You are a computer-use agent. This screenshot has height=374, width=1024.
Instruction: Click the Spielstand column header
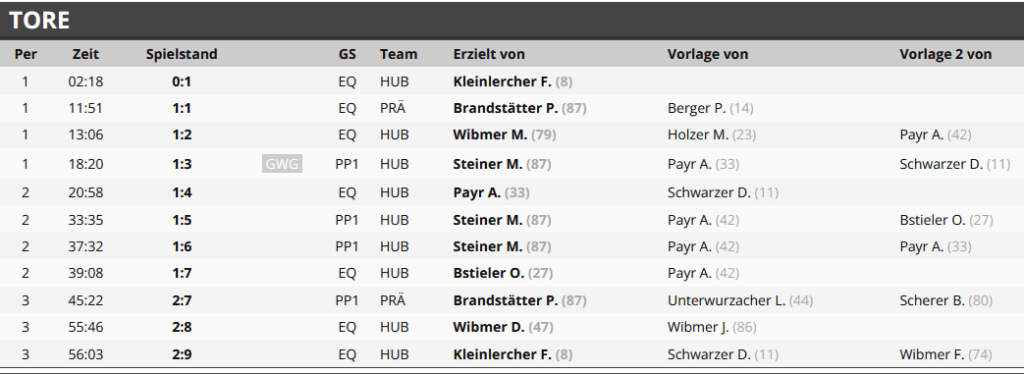[182, 54]
